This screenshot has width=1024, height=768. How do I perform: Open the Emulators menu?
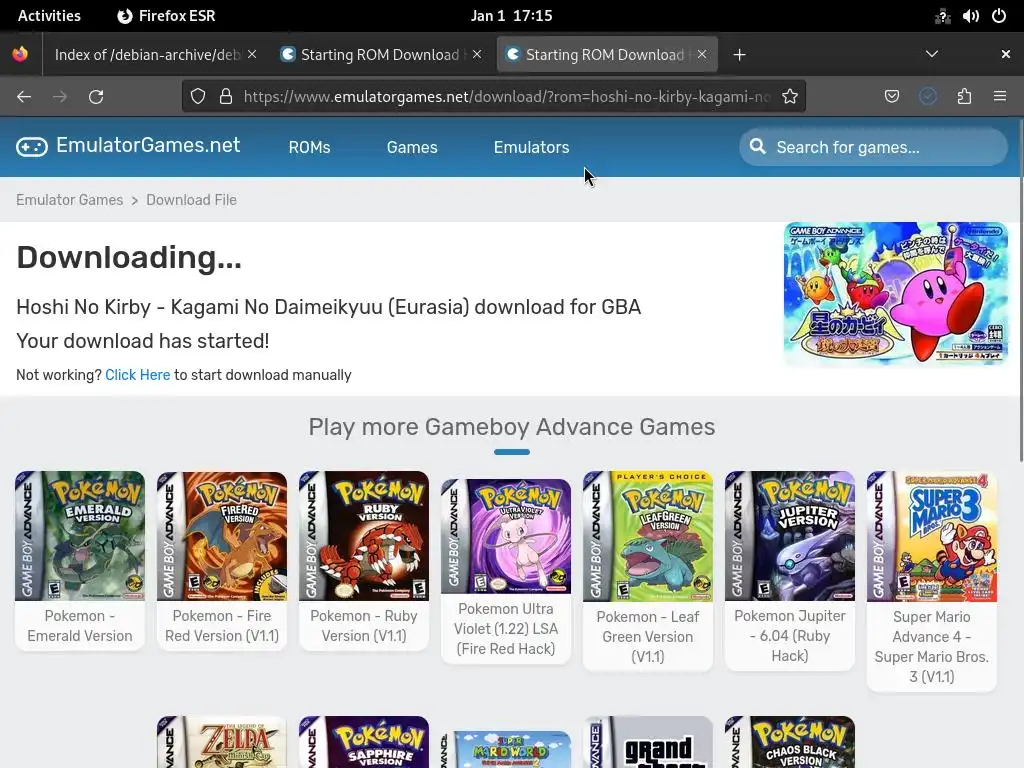click(532, 148)
